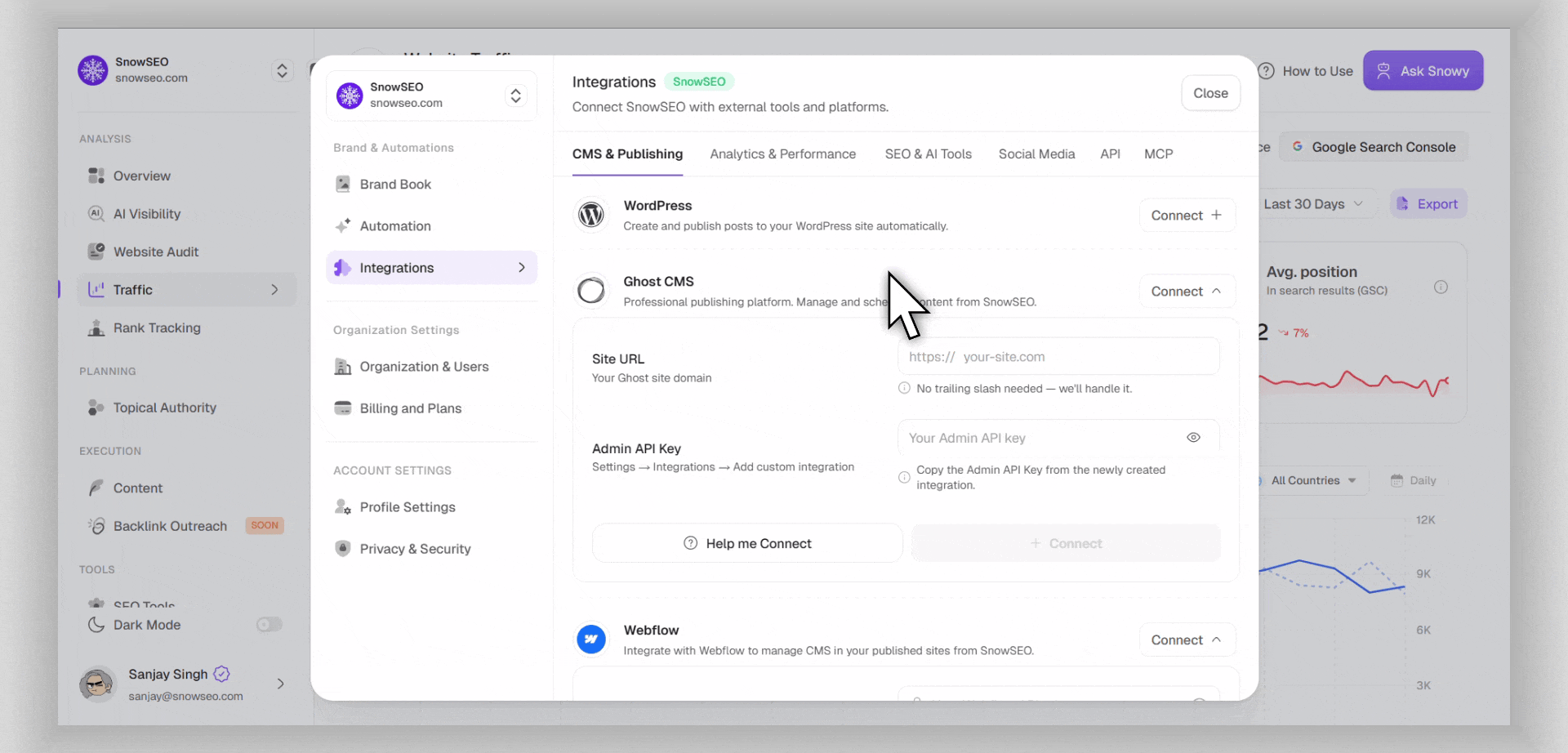Click the SnowSEO snowflake logo in modal
Viewport: 1568px width, 753px height.
350,96
